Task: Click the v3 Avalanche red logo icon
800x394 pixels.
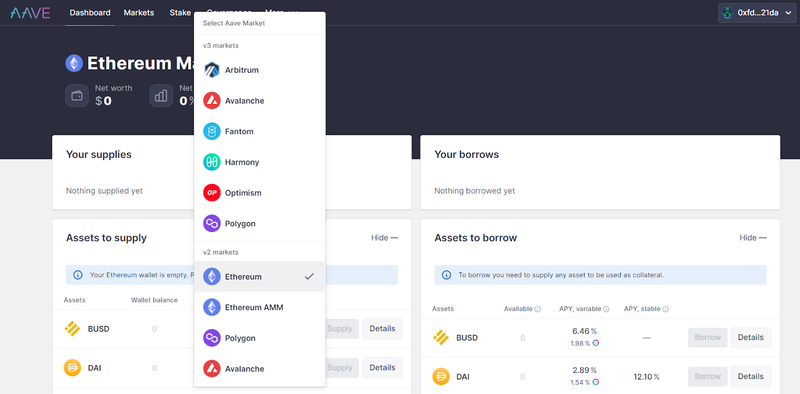Action: [212, 101]
